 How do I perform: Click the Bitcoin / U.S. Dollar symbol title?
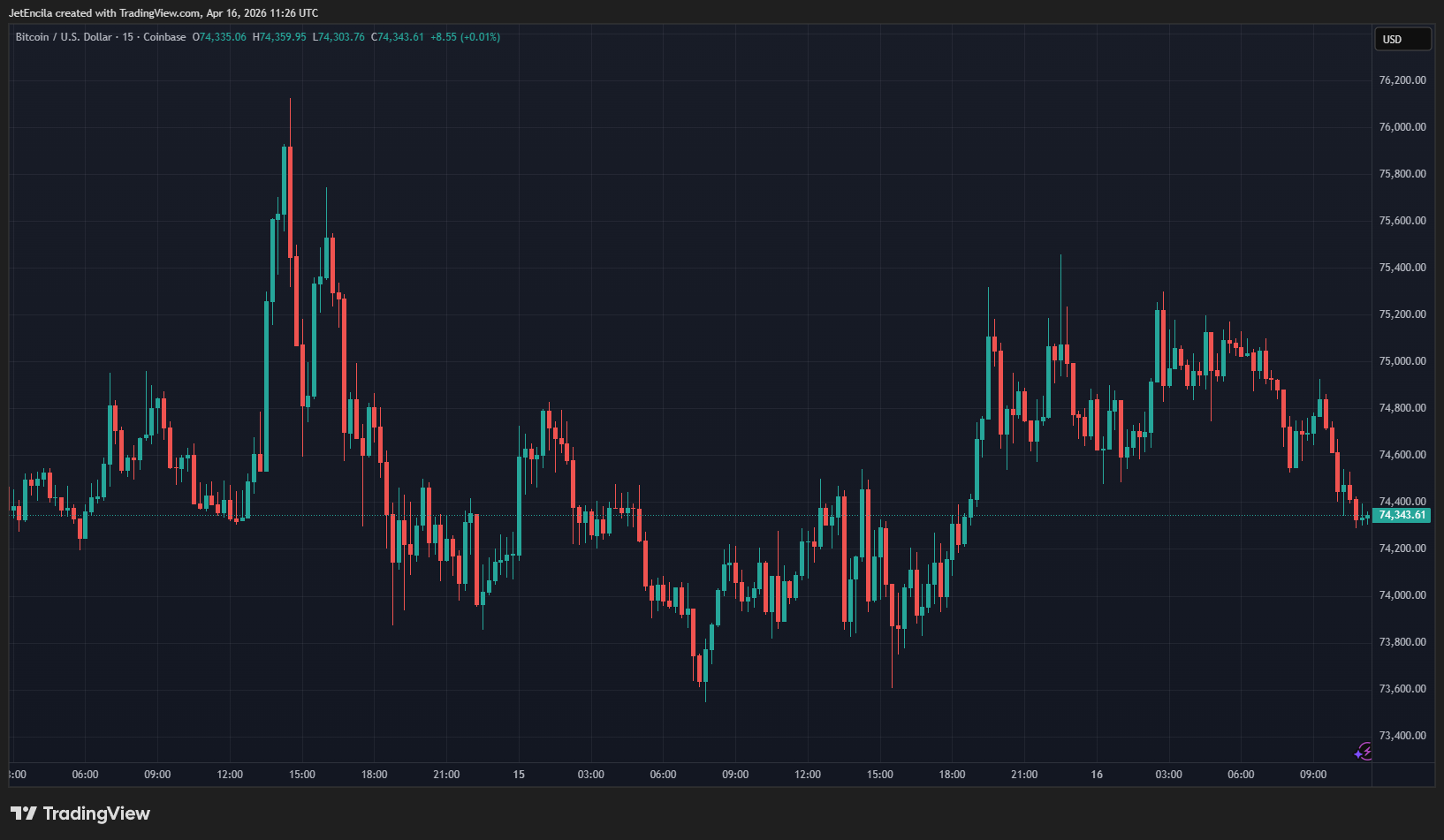click(64, 37)
